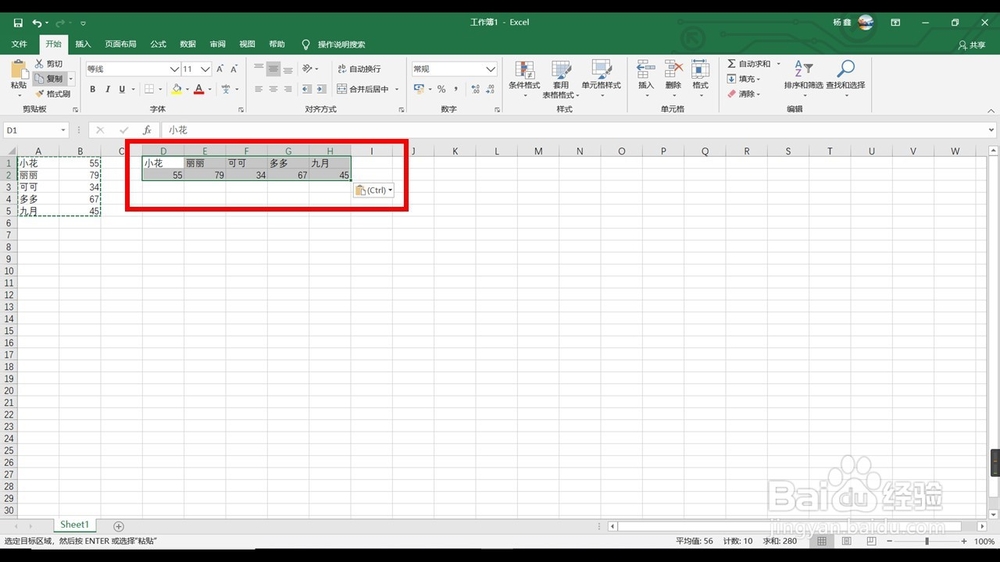Toggle Middle Align vertical alignment
The width and height of the screenshot is (1000, 562).
[x=273, y=69]
